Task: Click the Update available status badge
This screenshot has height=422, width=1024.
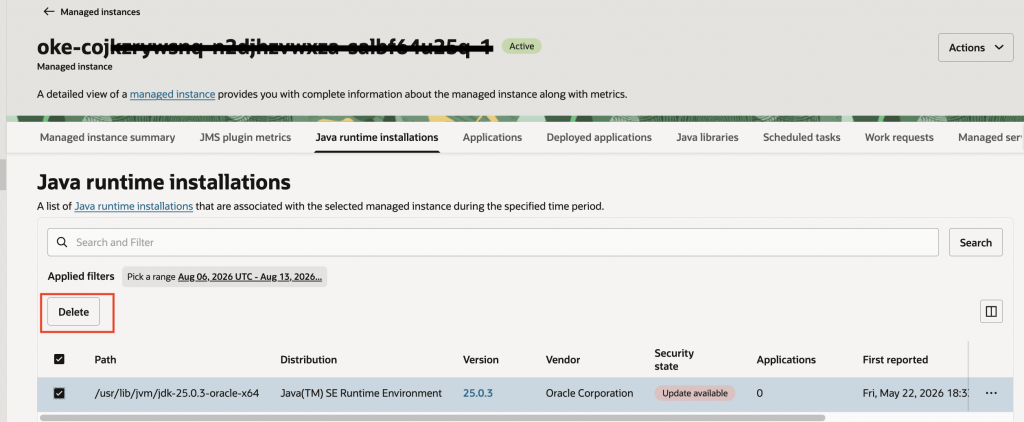Action: click(x=695, y=393)
